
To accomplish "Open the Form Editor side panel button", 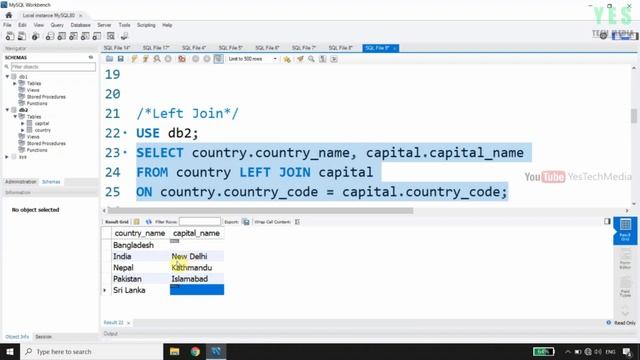I will [625, 260].
